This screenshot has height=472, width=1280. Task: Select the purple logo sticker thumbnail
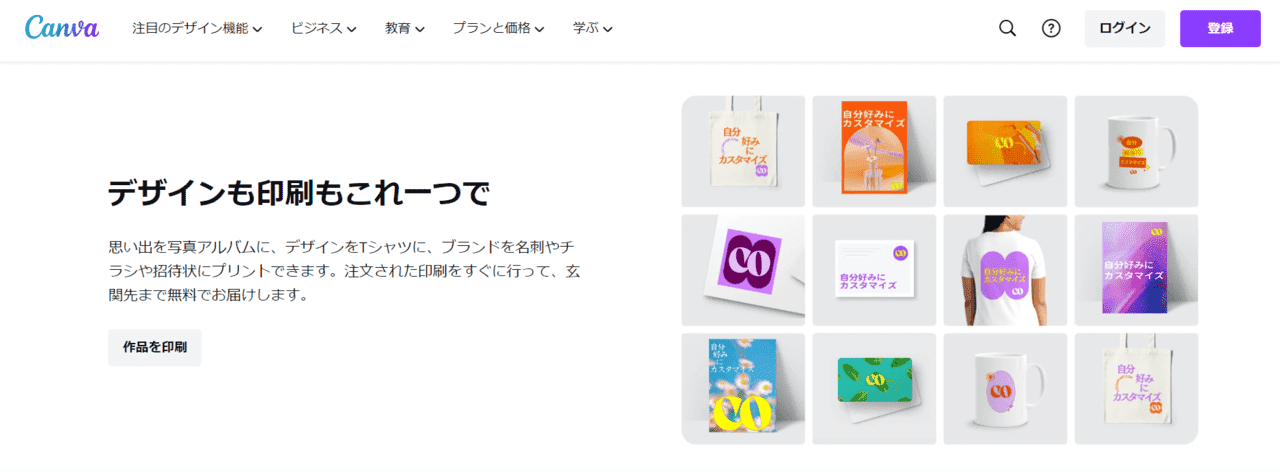[x=743, y=270]
